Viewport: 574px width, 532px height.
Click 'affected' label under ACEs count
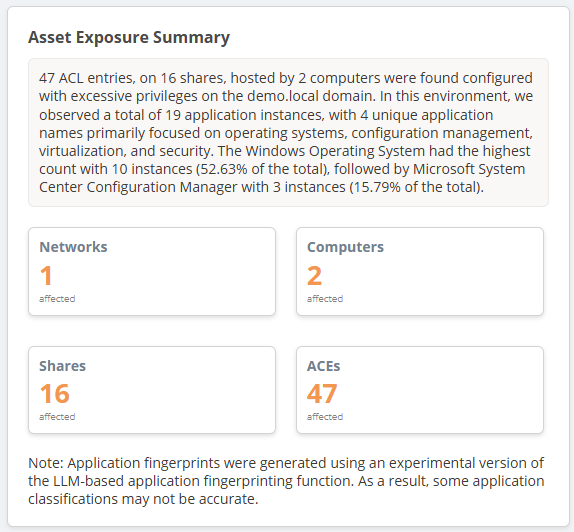[325, 417]
